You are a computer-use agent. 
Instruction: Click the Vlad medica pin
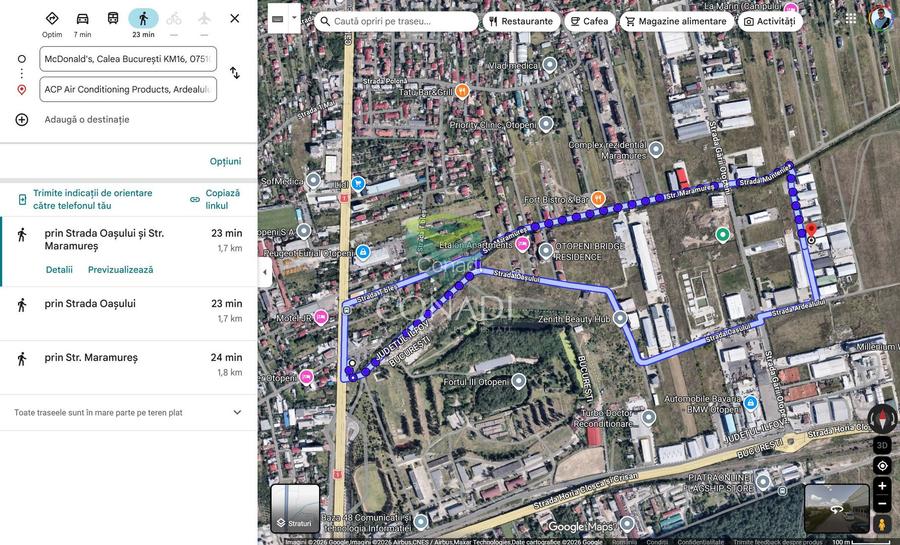click(550, 64)
